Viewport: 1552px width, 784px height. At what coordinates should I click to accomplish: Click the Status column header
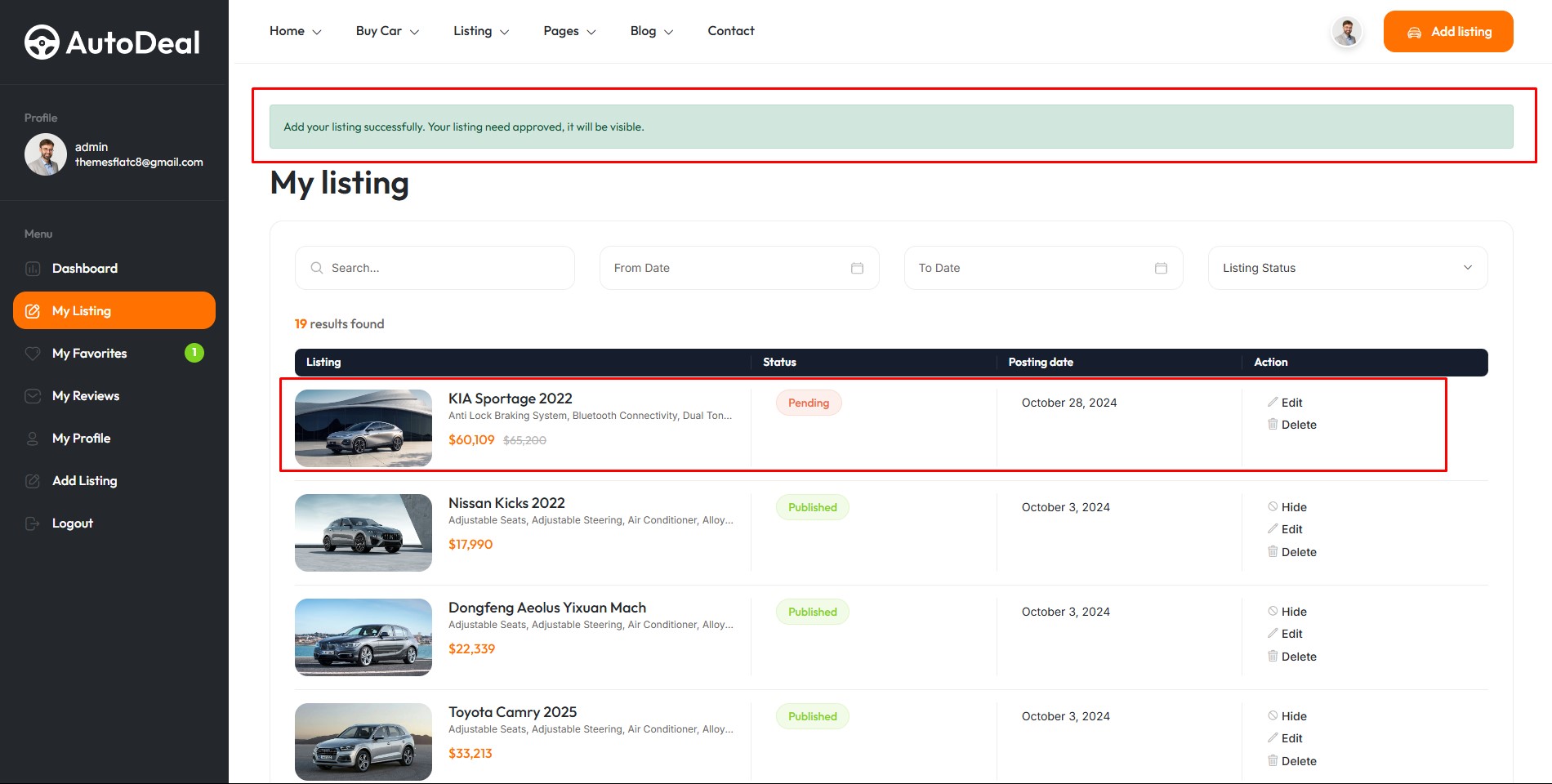click(779, 362)
